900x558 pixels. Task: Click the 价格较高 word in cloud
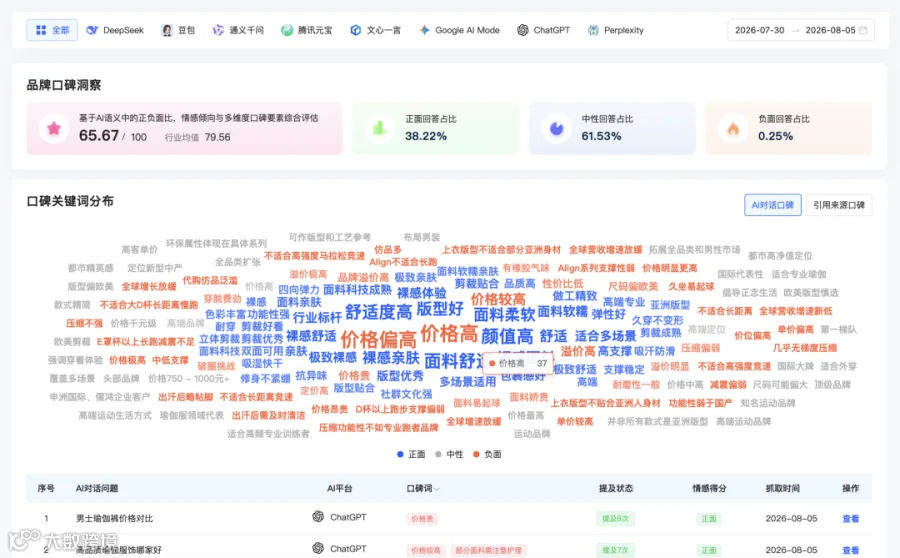point(498,299)
